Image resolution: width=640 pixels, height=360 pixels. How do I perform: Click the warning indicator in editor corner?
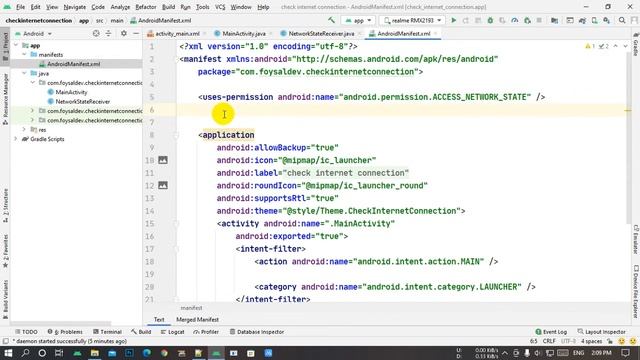(x=590, y=47)
